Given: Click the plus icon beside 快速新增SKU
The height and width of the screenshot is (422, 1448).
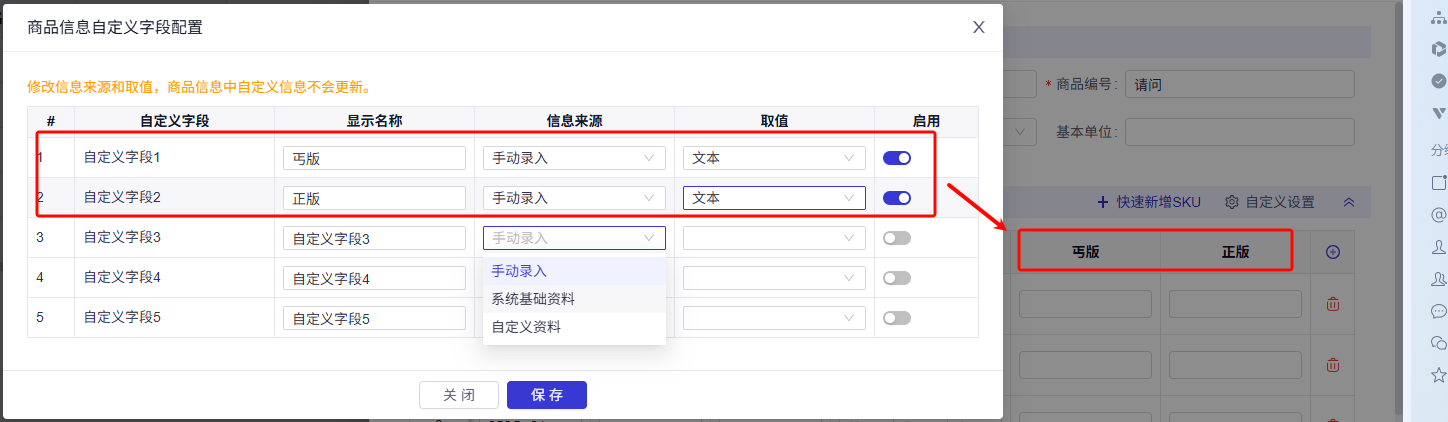Looking at the screenshot, I should click(1103, 202).
